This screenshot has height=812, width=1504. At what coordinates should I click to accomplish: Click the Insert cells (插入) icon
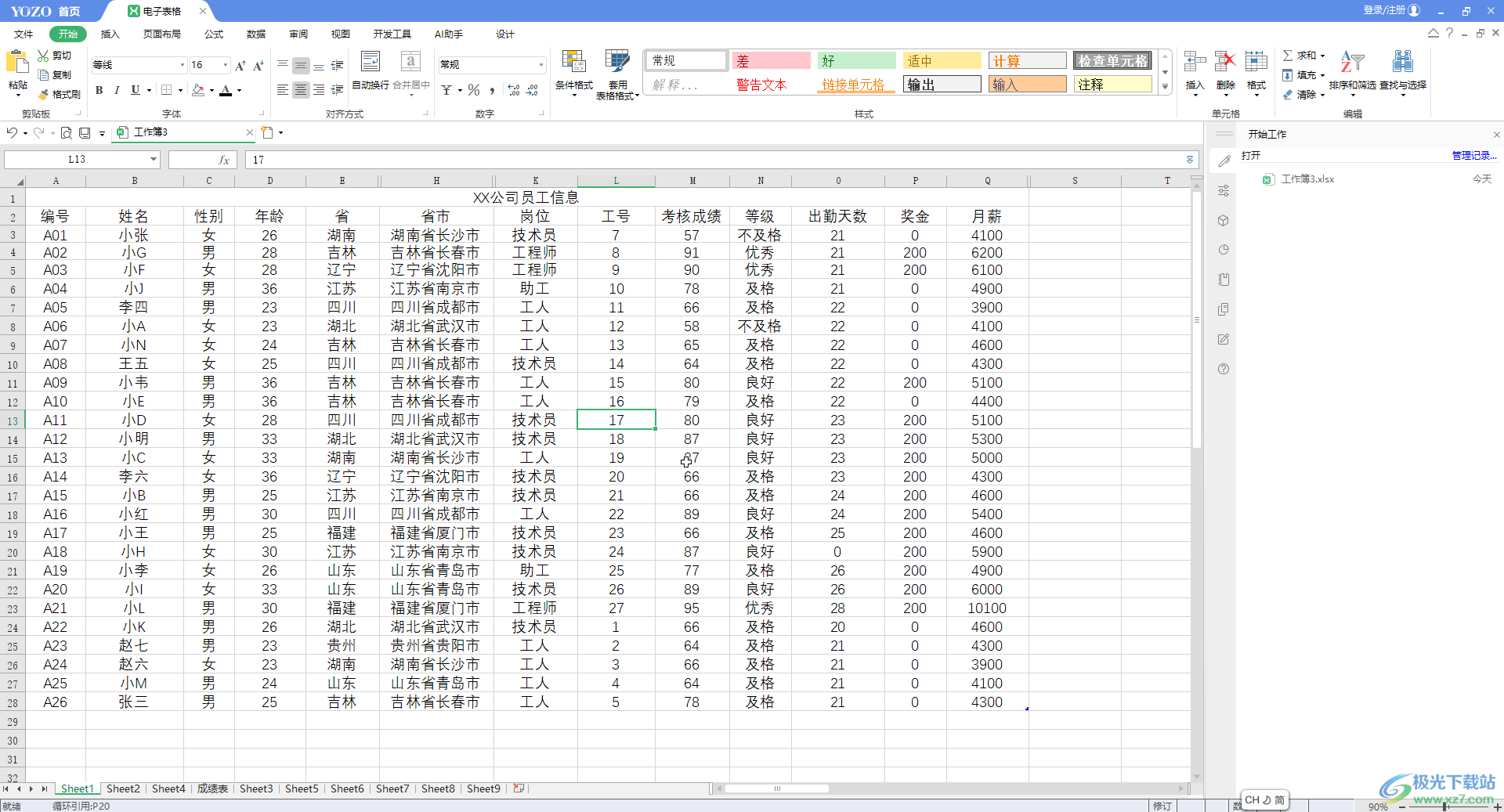(x=1195, y=62)
